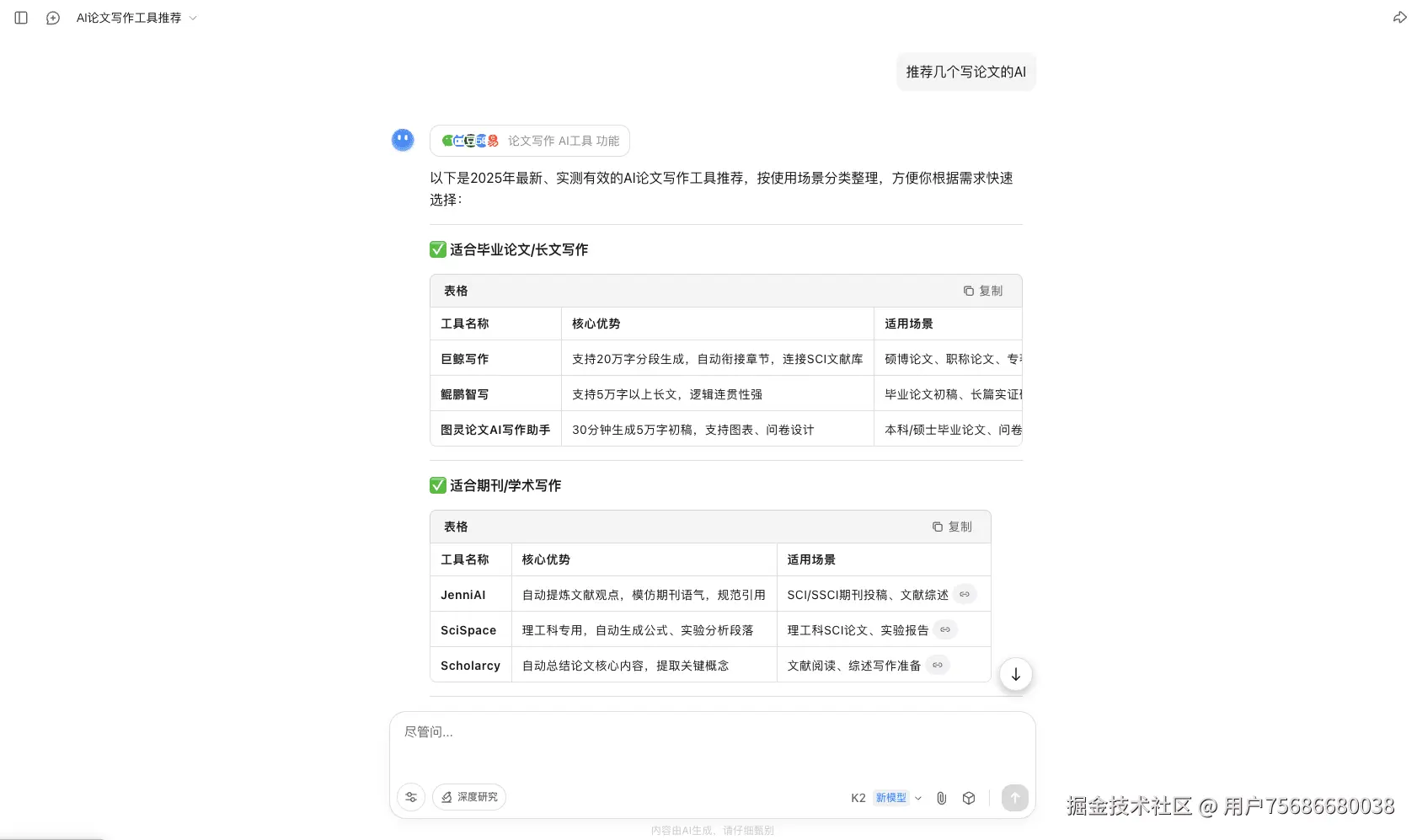Click the JenniAI tool name cell

click(x=471, y=595)
